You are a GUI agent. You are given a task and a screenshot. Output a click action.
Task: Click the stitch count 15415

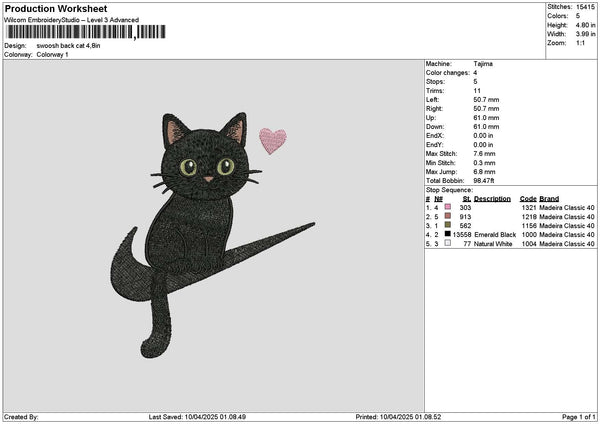pos(585,7)
